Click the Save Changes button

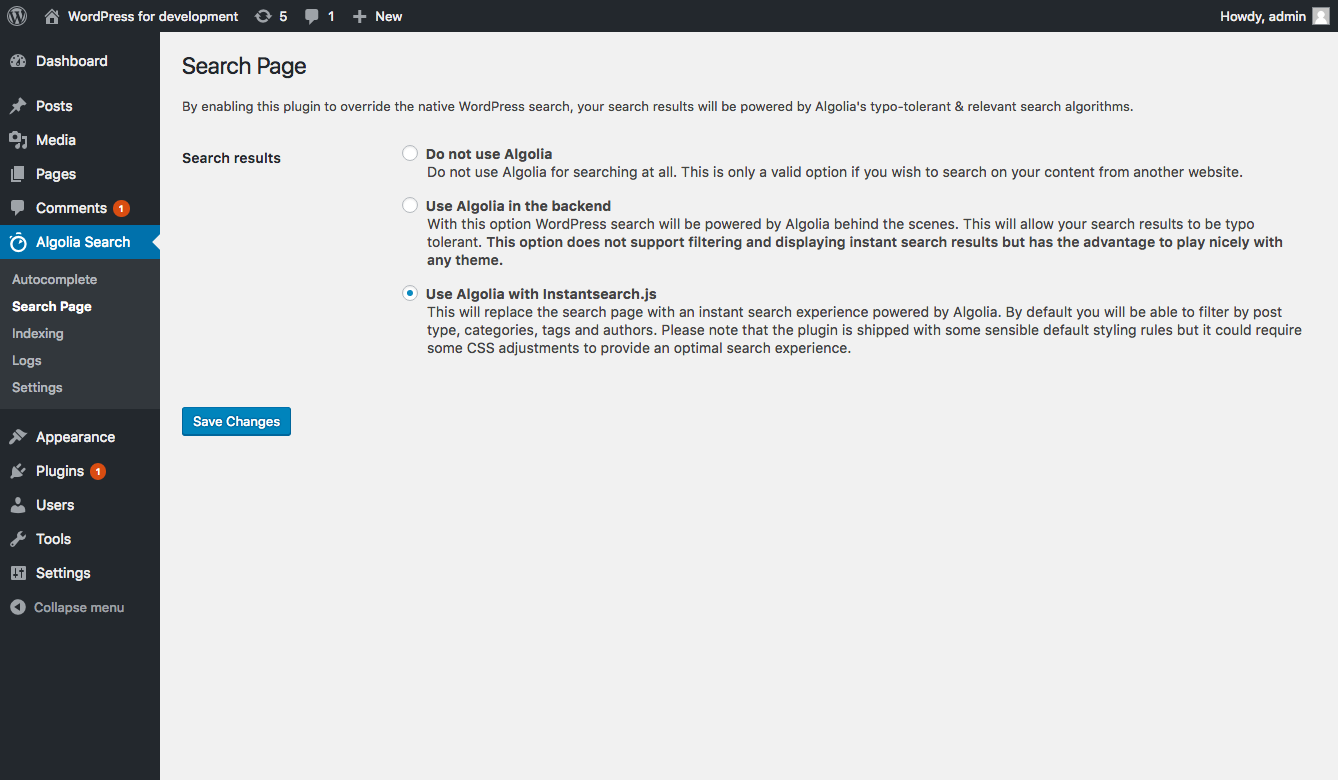pyautogui.click(x=236, y=421)
